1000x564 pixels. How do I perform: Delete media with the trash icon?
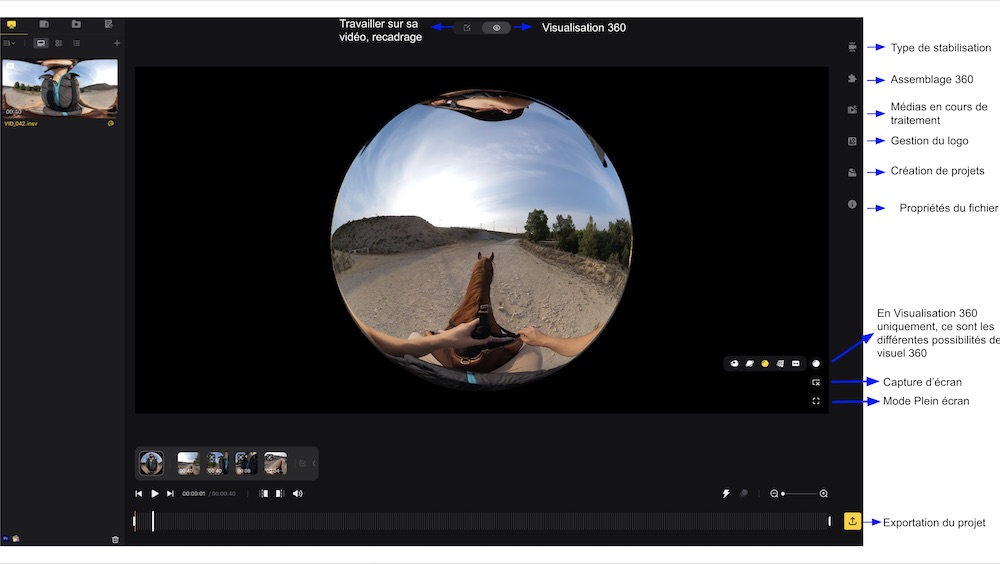click(x=115, y=539)
